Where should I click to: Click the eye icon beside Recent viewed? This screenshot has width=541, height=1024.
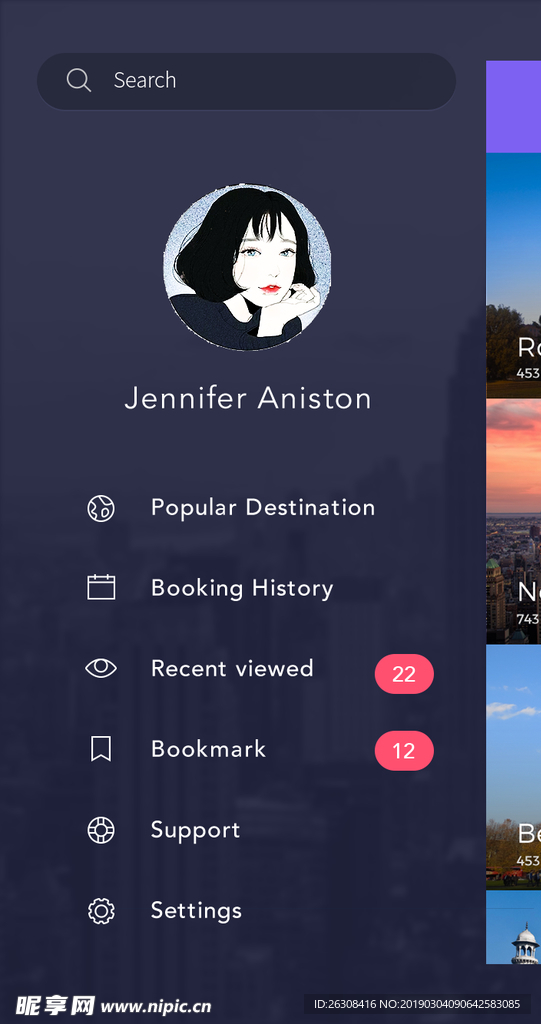(101, 668)
